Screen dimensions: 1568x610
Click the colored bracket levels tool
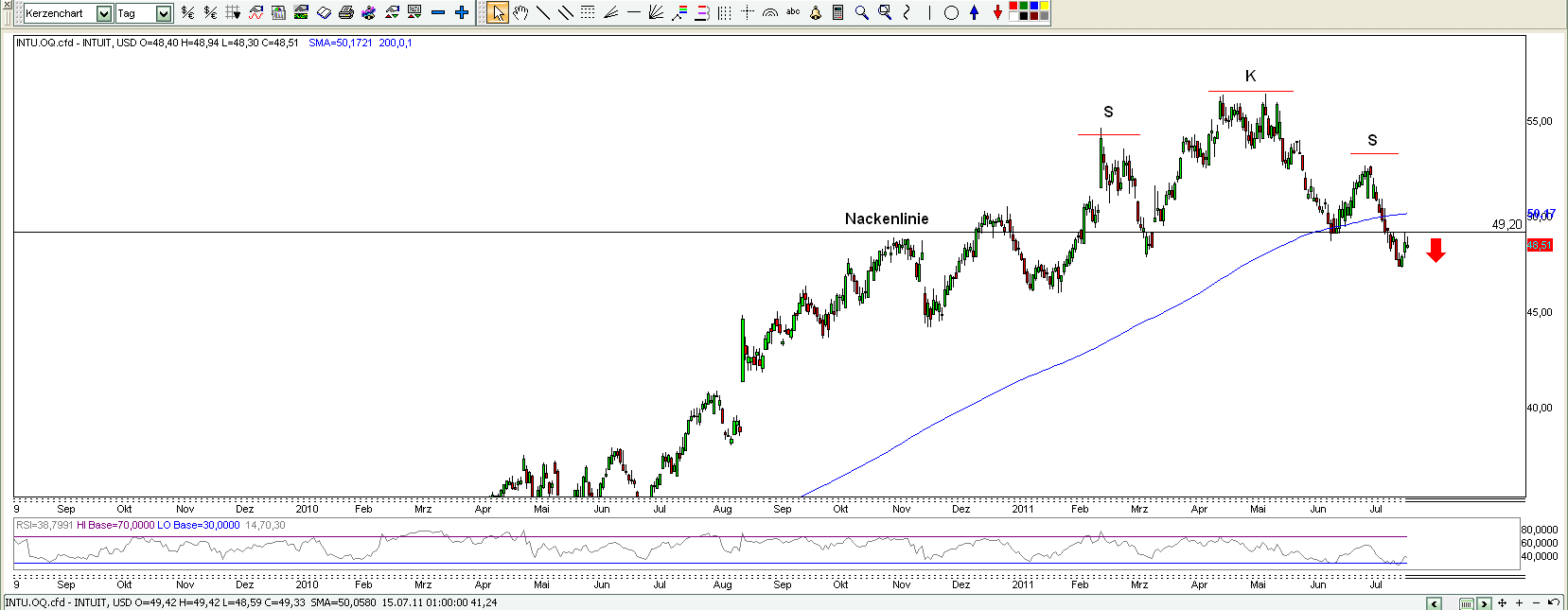pyautogui.click(x=702, y=13)
